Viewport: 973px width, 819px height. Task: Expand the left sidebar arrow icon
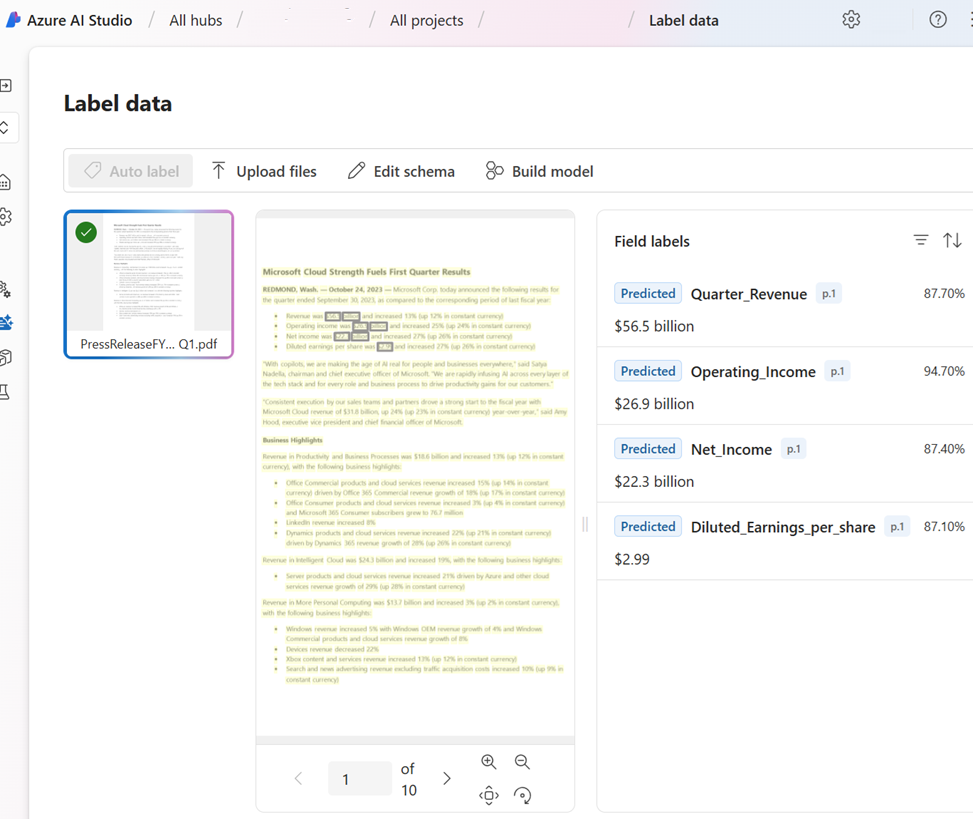(x=6, y=86)
